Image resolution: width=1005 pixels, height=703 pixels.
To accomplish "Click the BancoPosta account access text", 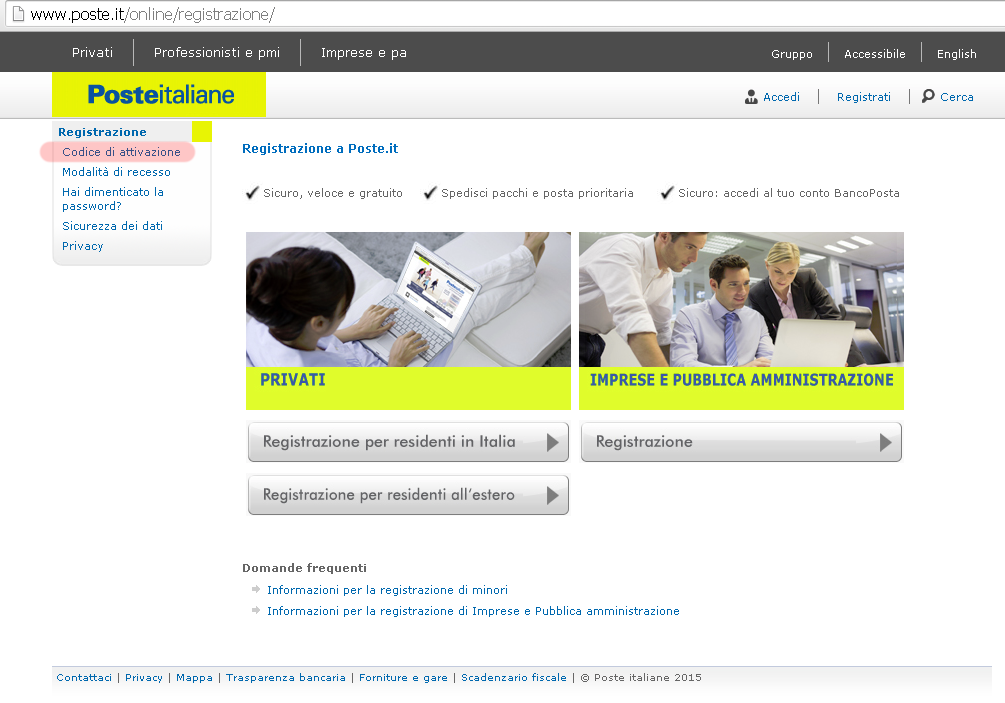I will click(789, 193).
